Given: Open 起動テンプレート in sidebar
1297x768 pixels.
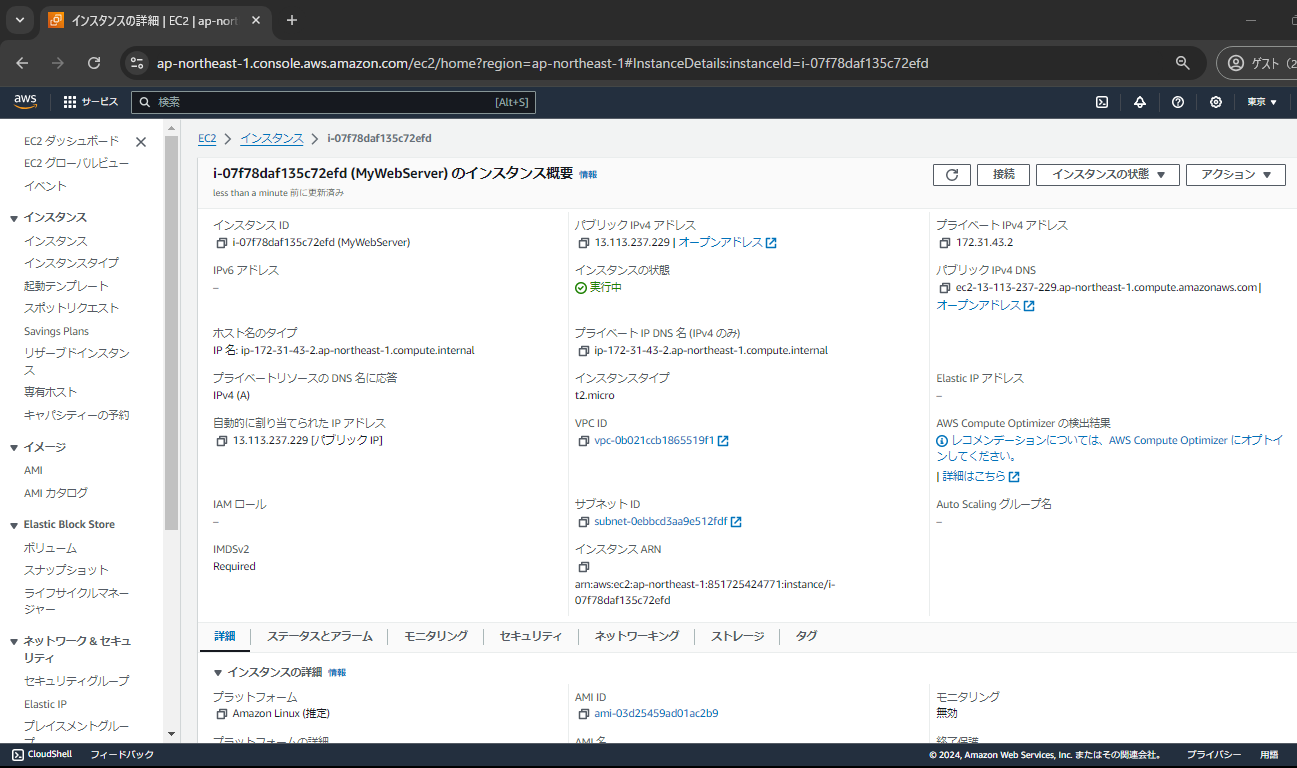Looking at the screenshot, I should (66, 286).
